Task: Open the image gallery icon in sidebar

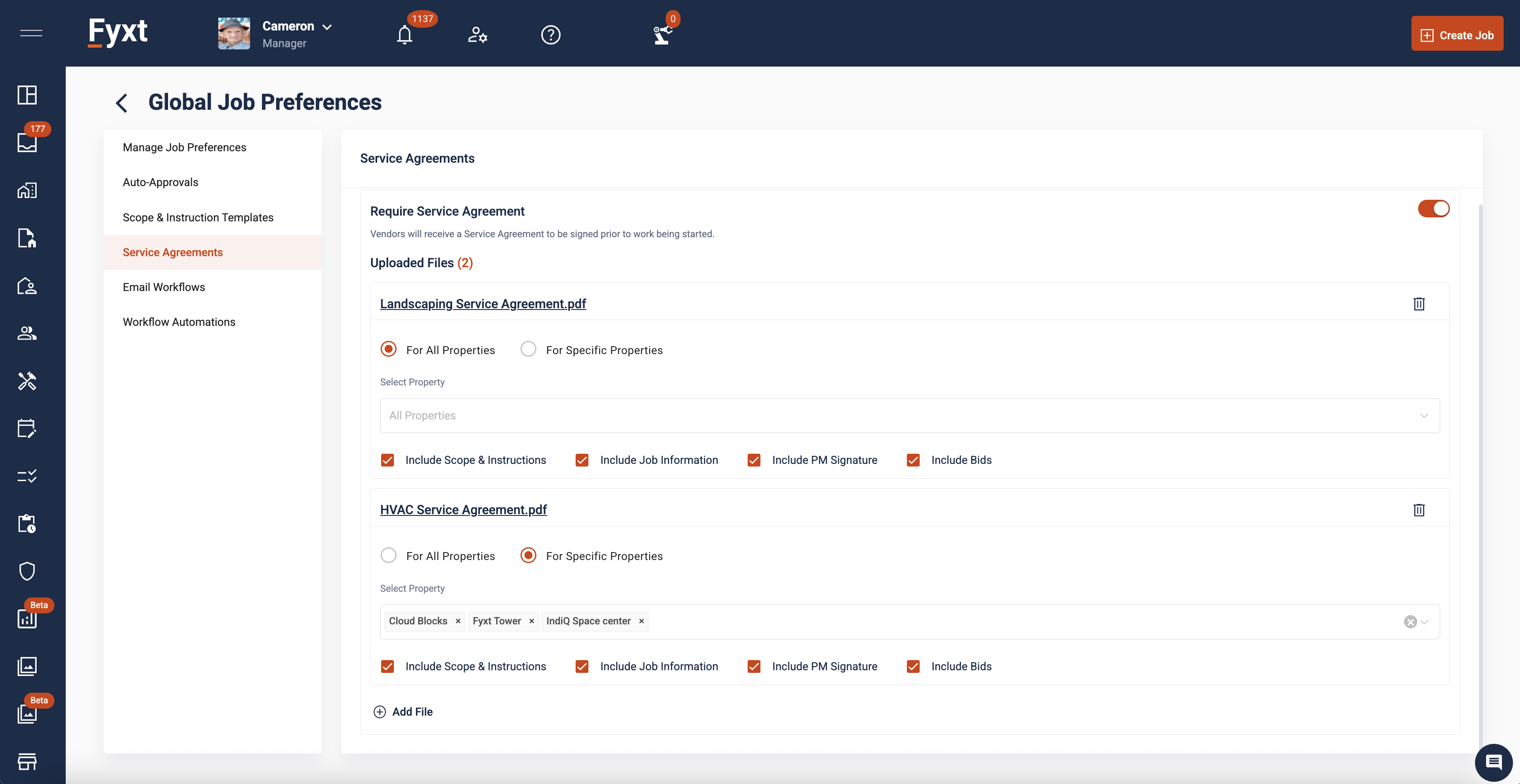Action: 27,666
